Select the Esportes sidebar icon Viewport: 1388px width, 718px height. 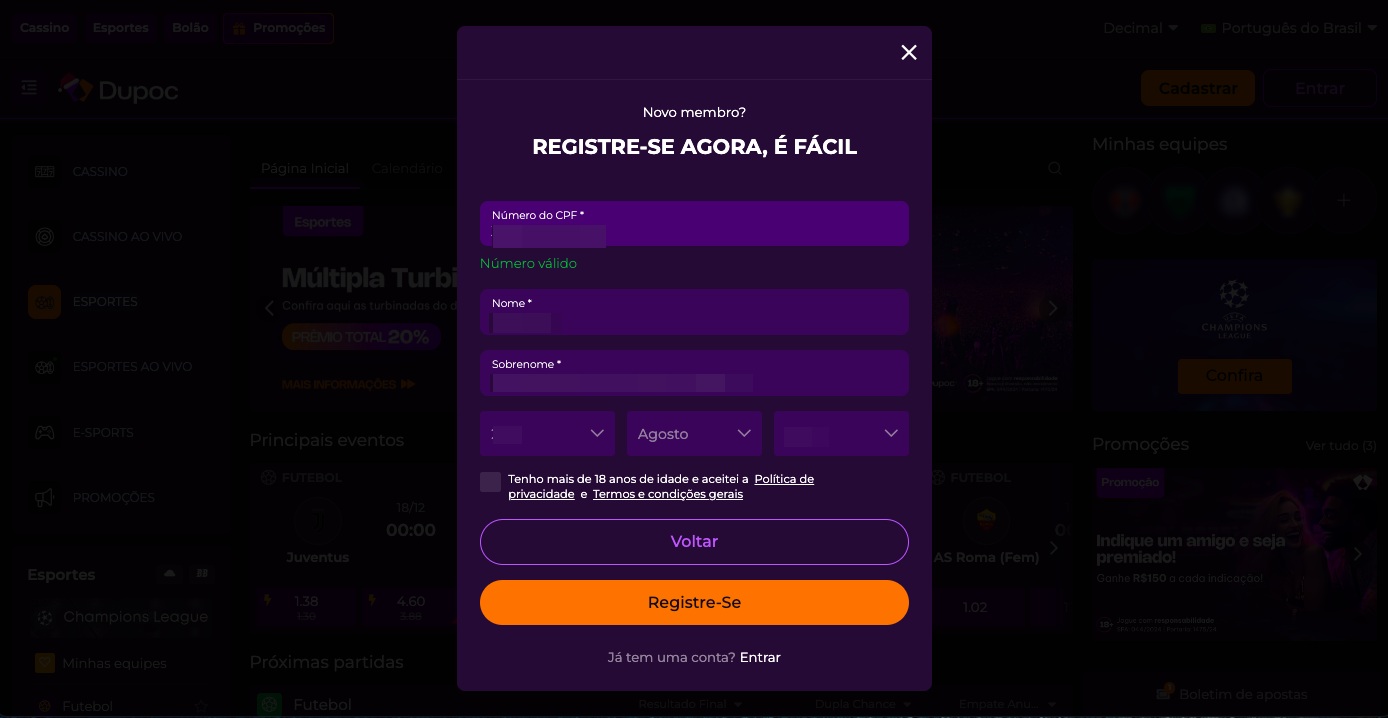pos(45,302)
